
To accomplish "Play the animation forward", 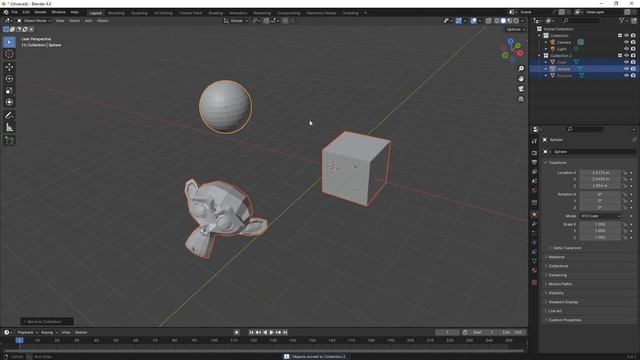I will (271, 332).
